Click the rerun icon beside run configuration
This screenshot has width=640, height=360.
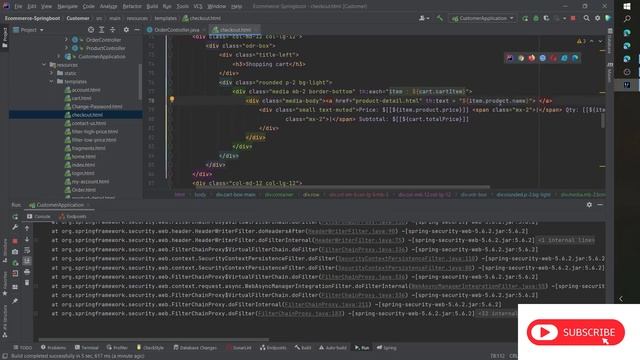click(x=525, y=18)
